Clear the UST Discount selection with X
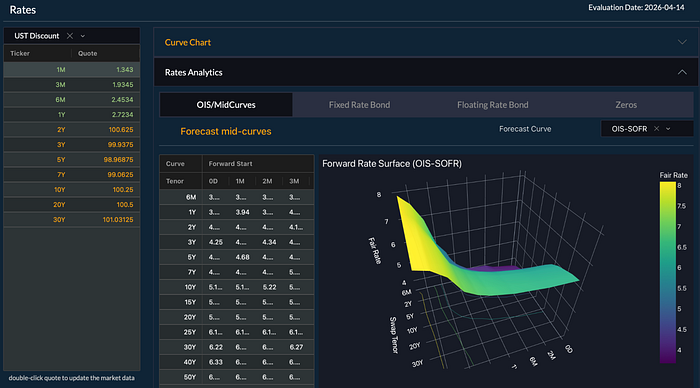The image size is (700, 388). 70,36
